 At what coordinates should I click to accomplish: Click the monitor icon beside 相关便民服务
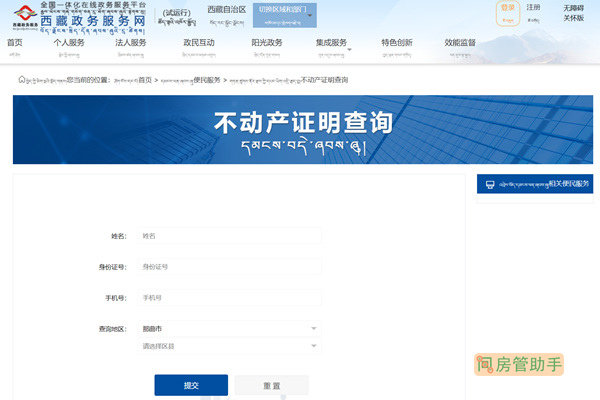click(490, 184)
